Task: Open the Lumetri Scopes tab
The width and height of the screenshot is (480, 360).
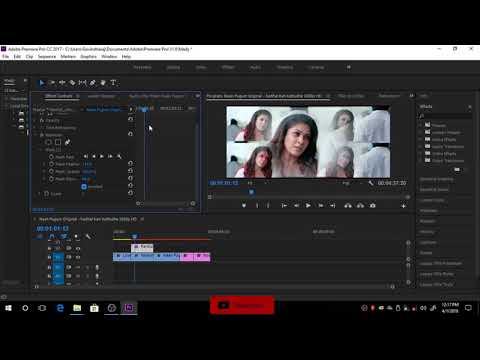Action: [101, 96]
